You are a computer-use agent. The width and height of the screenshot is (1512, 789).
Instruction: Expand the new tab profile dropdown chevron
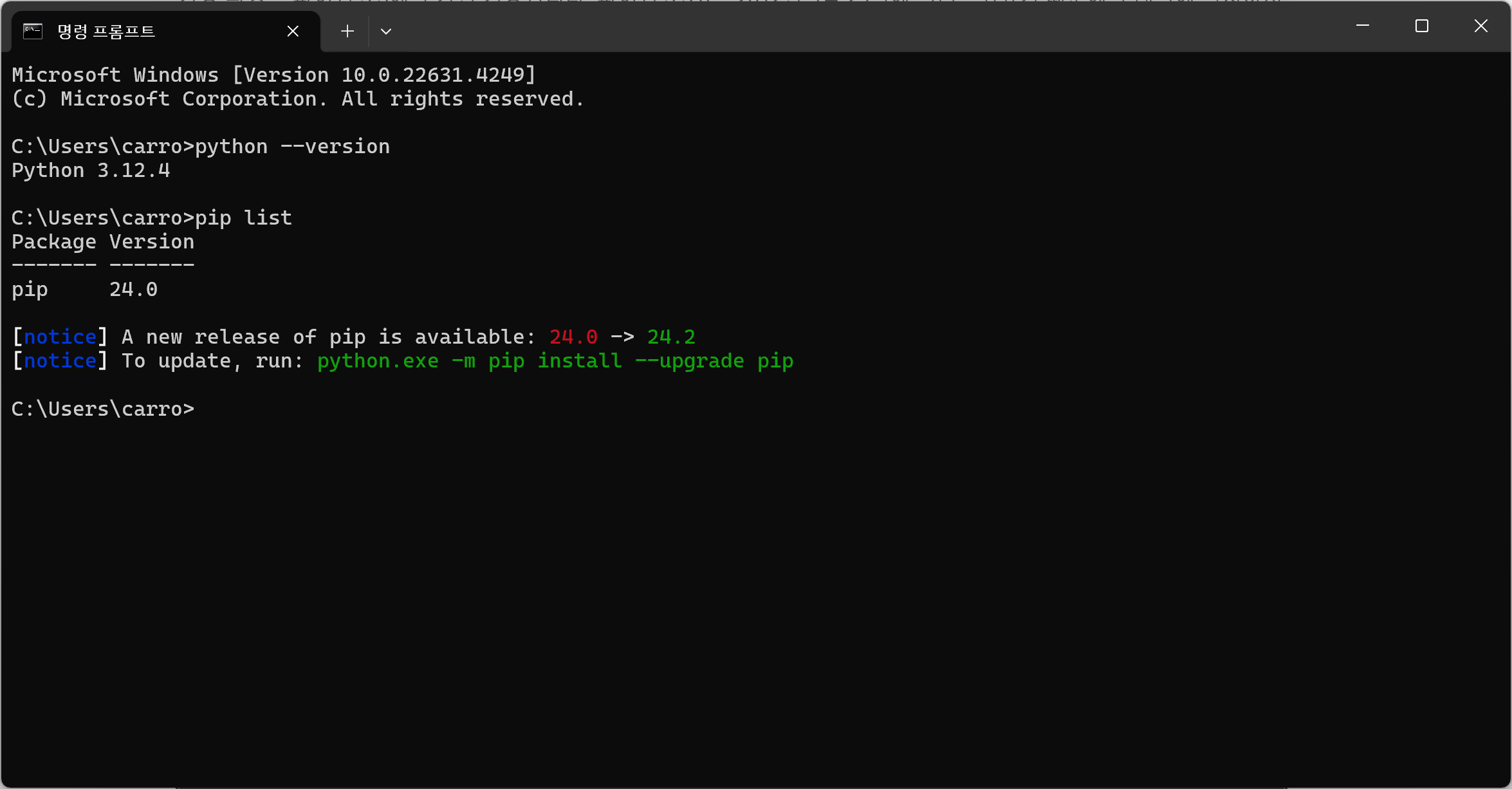point(386,31)
